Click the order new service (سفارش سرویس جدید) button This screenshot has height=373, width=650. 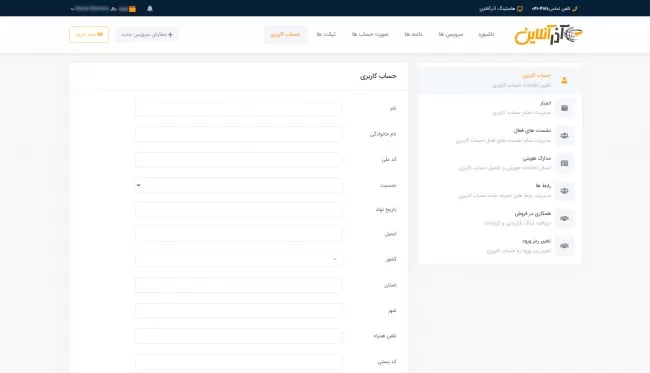(x=147, y=34)
